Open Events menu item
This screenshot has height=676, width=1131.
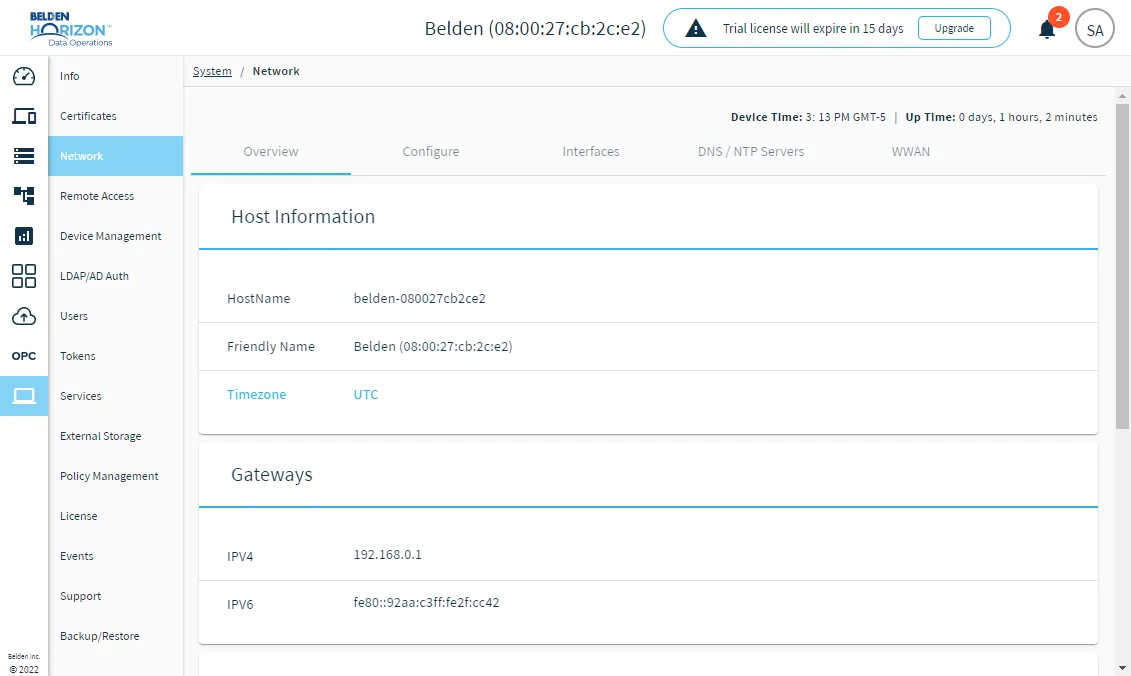coord(115,556)
